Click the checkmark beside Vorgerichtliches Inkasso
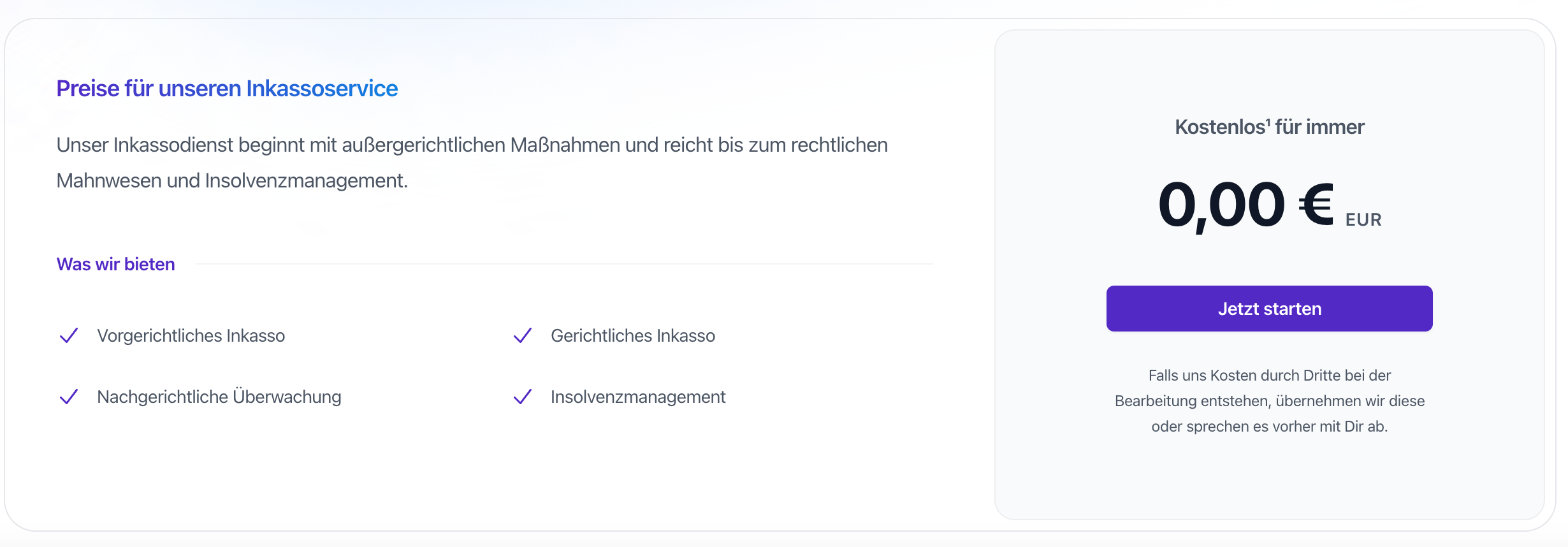Image resolution: width=1568 pixels, height=547 pixels. point(69,335)
